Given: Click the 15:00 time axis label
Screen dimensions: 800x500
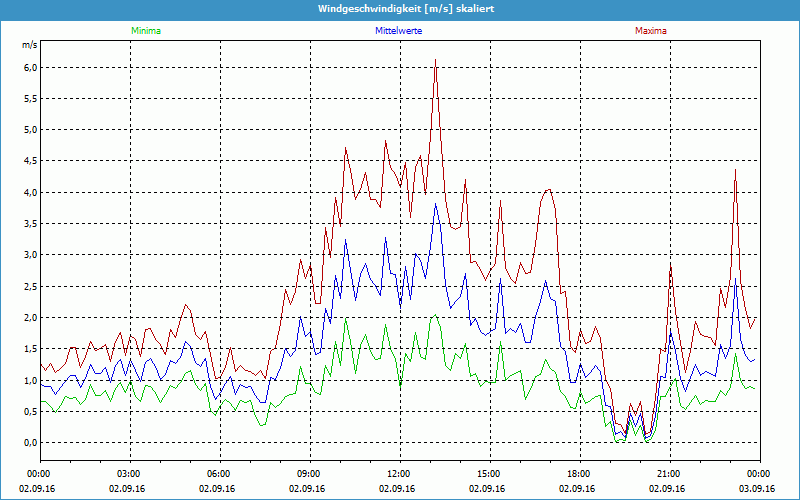Looking at the screenshot, I should [x=488, y=474].
